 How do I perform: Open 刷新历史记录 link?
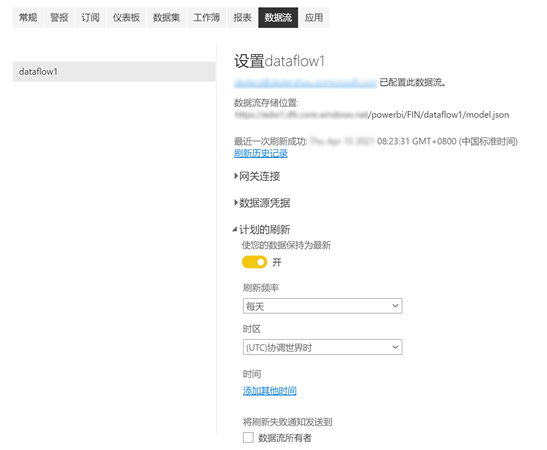click(x=261, y=153)
